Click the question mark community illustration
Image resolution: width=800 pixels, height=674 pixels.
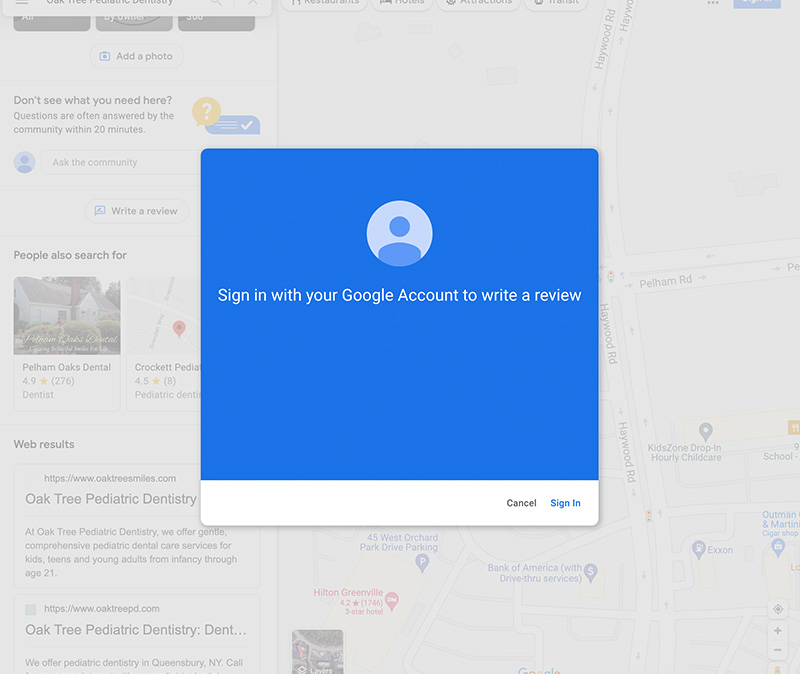point(226,116)
